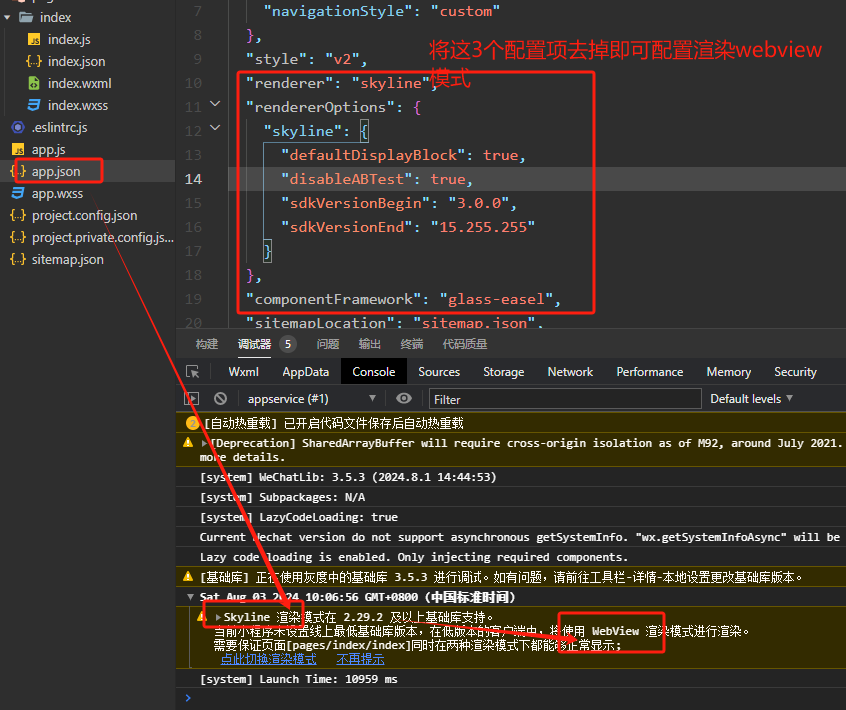Image resolution: width=846 pixels, height=710 pixels.
Task: Expand the Deprecation SharedArrayBuffer warning
Action: pos(204,443)
